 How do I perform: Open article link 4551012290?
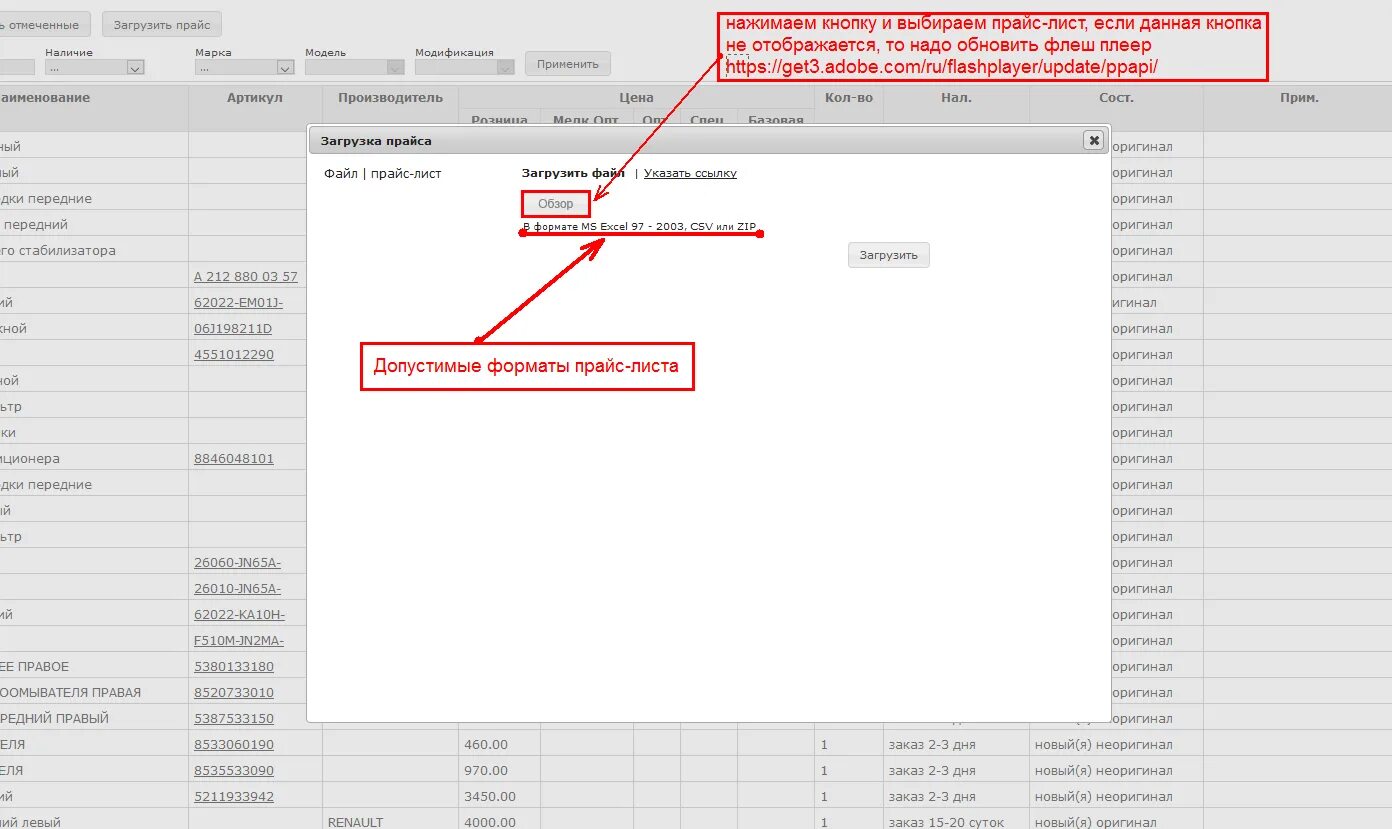tap(234, 355)
